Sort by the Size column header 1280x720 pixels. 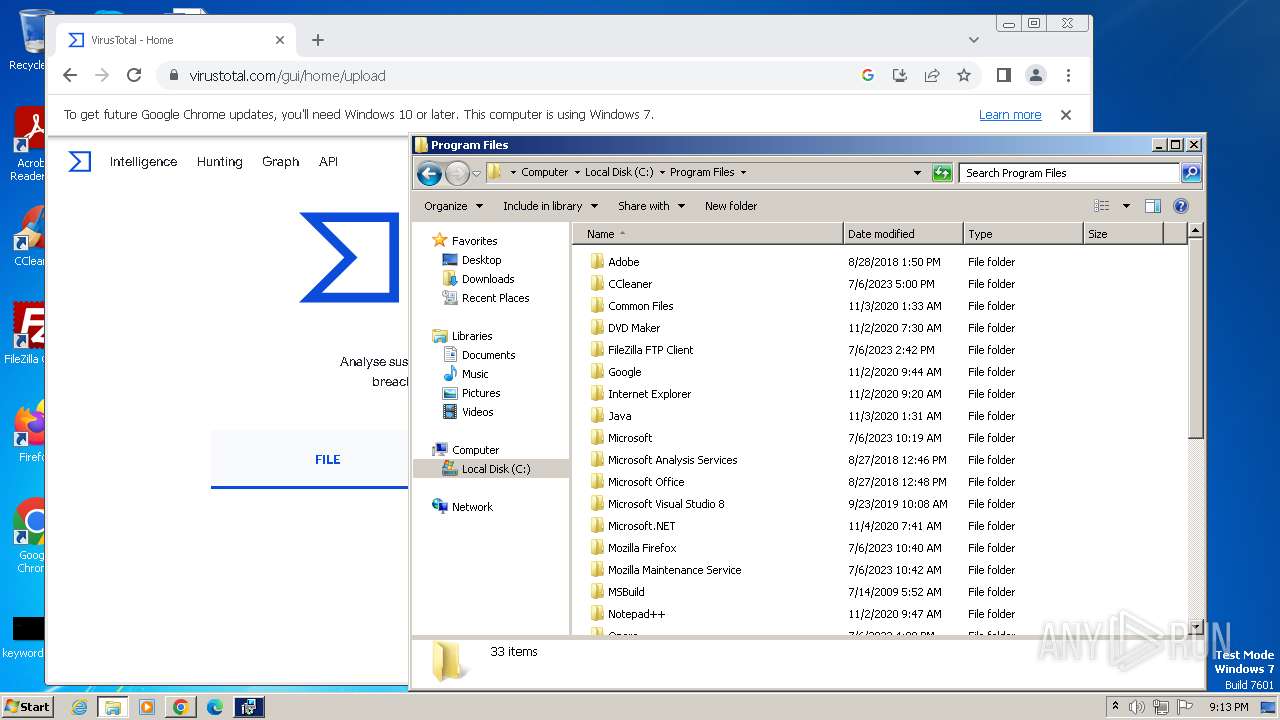1124,234
